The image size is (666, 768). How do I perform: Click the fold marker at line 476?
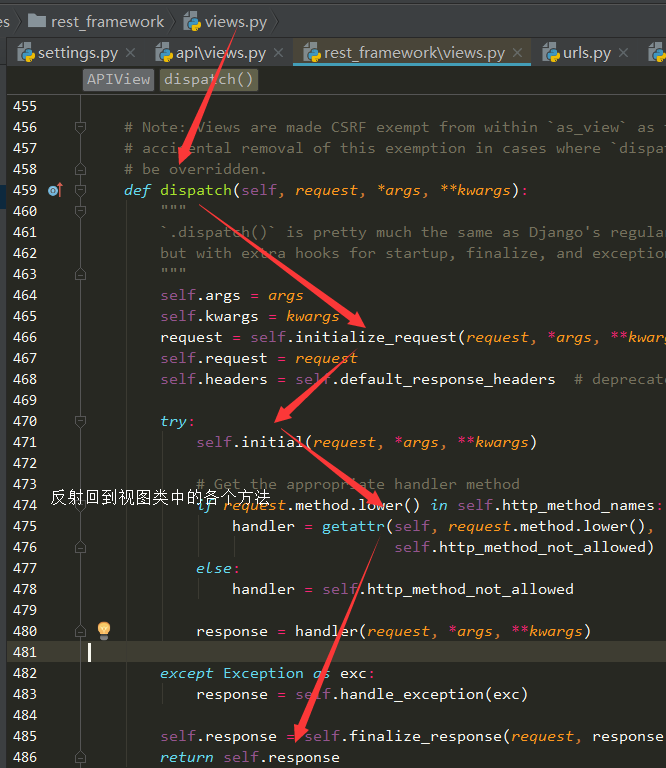point(80,547)
